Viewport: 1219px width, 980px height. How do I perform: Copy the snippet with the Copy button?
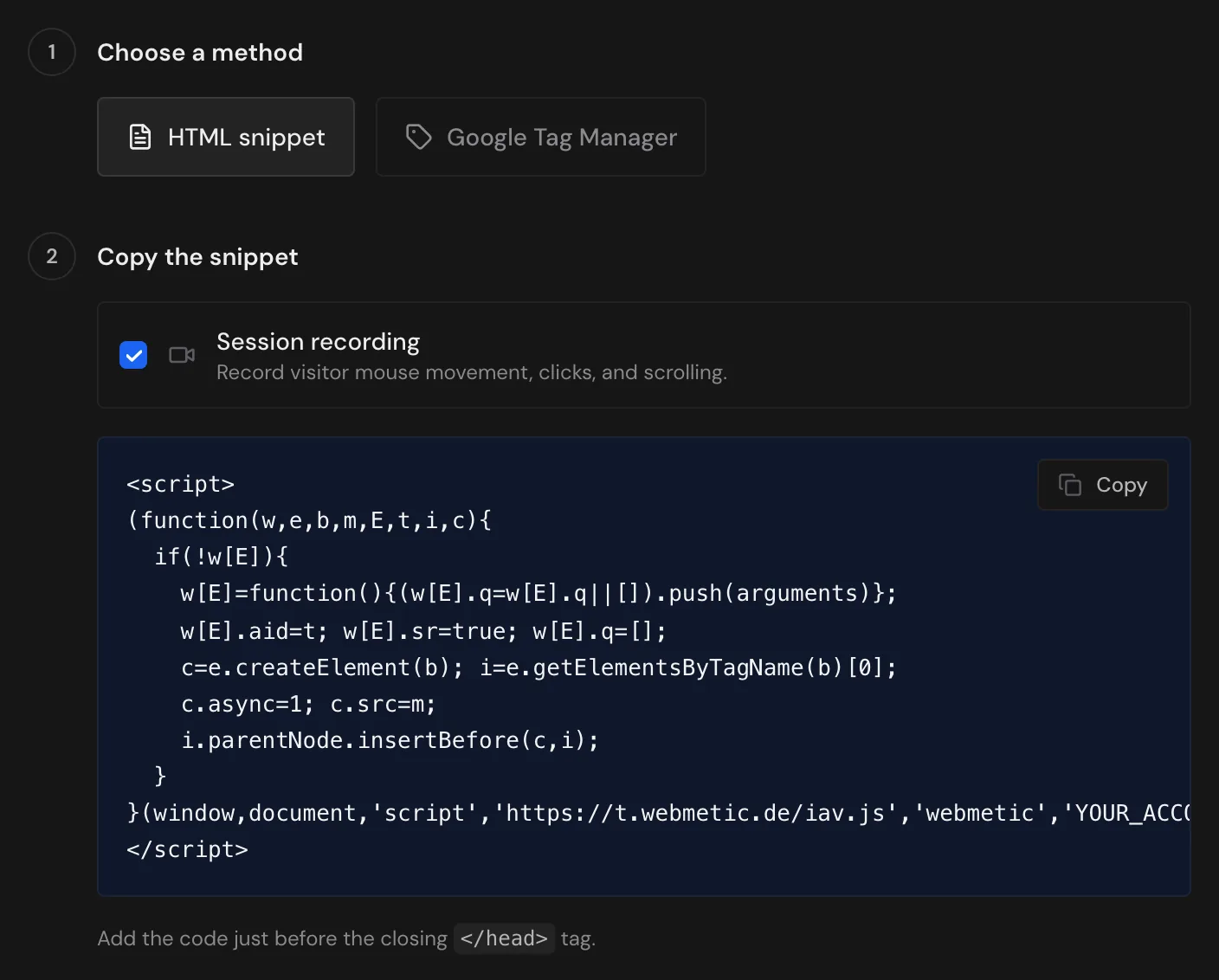[1103, 485]
